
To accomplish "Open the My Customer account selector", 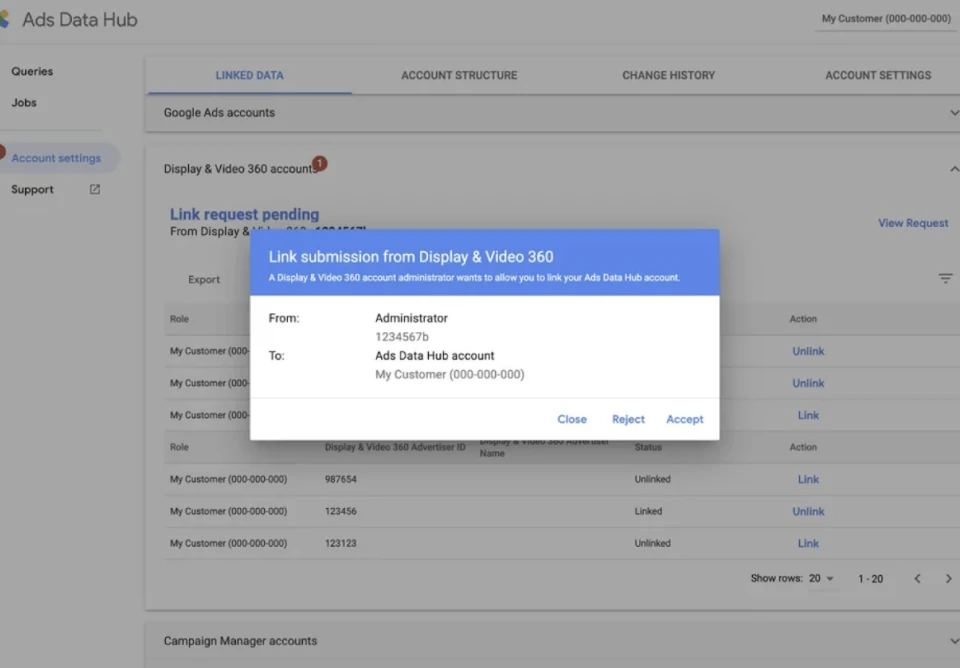I will pos(886,19).
